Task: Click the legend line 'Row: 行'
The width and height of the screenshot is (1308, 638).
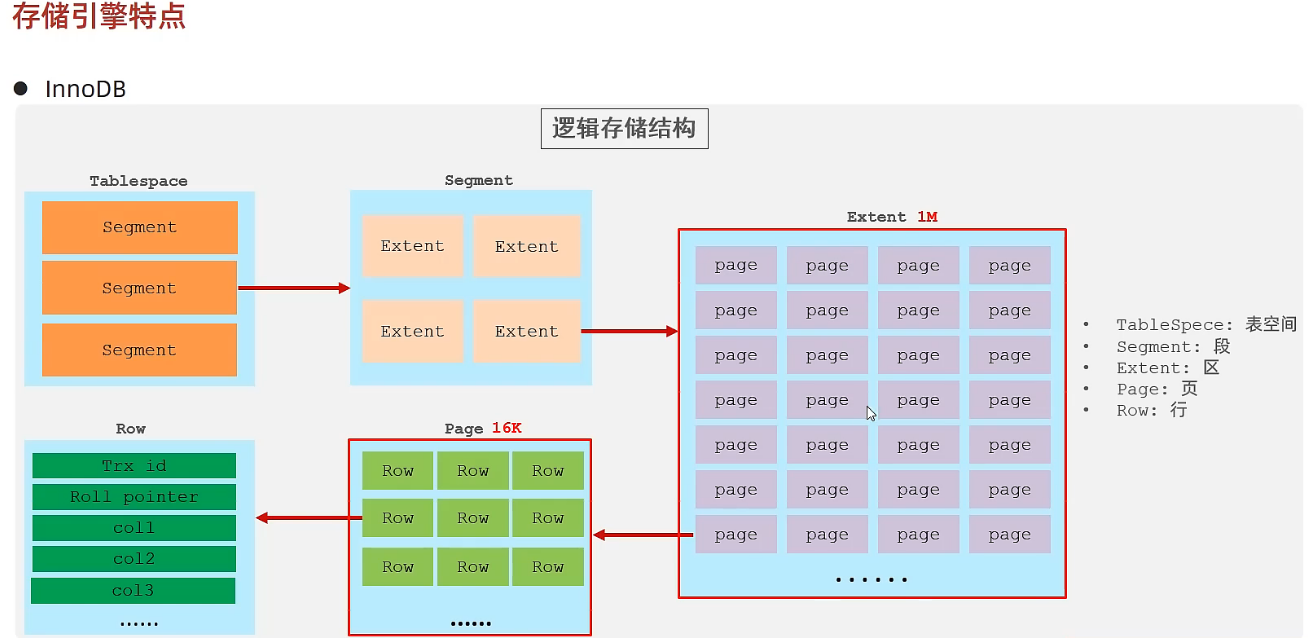Action: click(1152, 410)
